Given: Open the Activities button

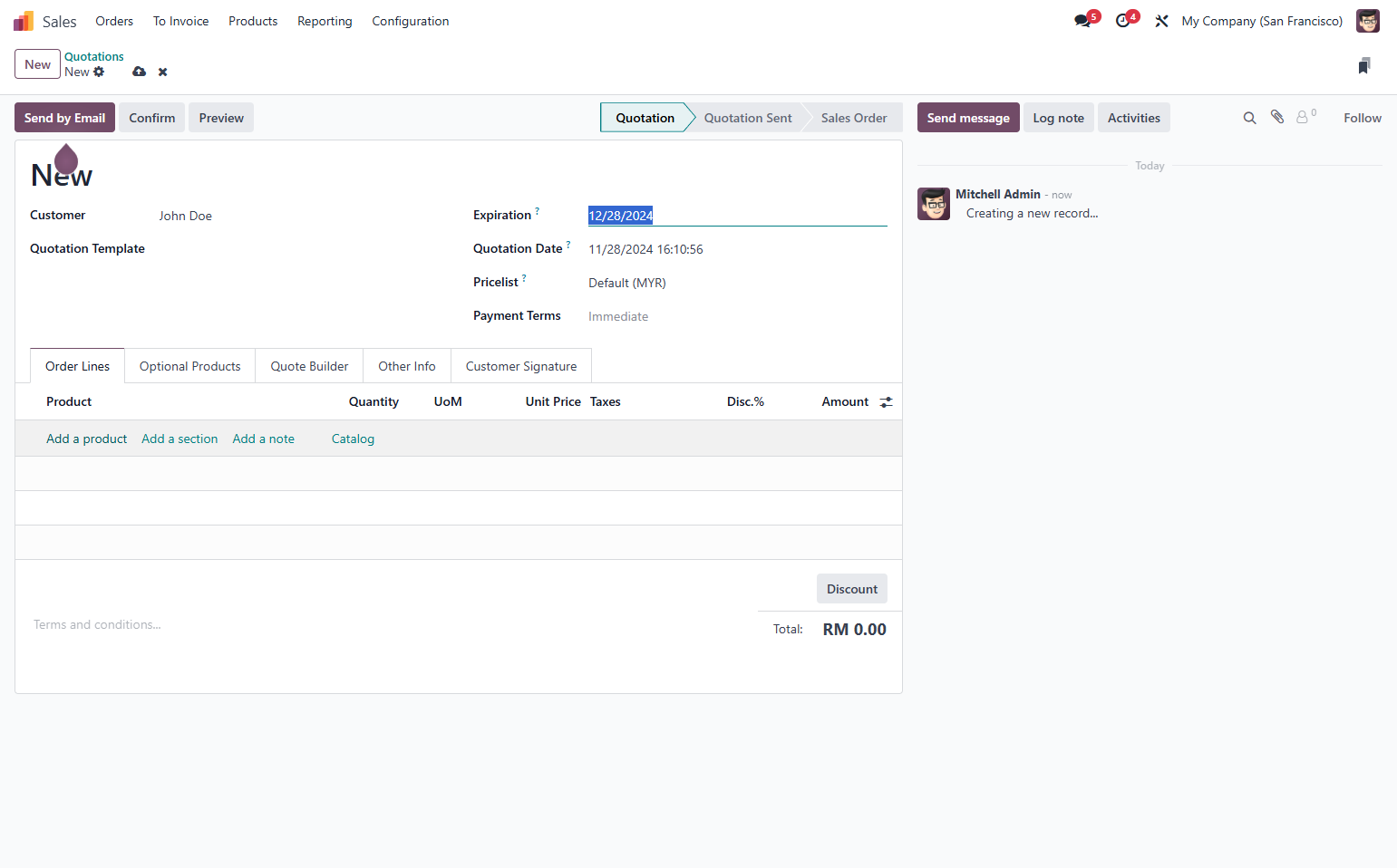Looking at the screenshot, I should (x=1134, y=118).
